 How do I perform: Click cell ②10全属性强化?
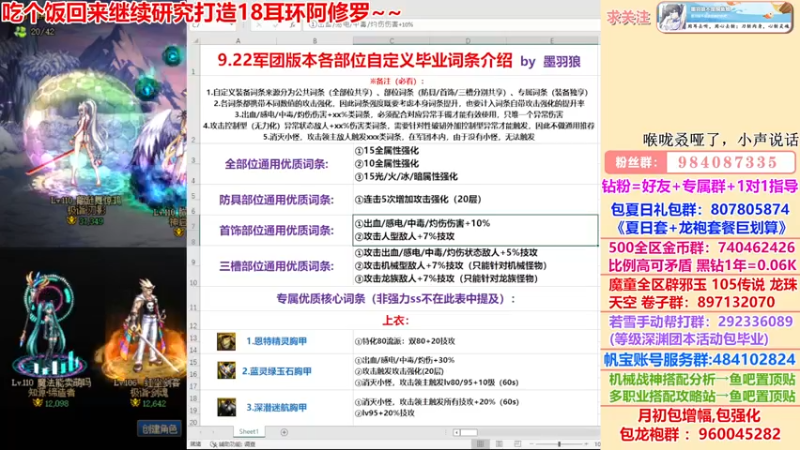click(387, 163)
